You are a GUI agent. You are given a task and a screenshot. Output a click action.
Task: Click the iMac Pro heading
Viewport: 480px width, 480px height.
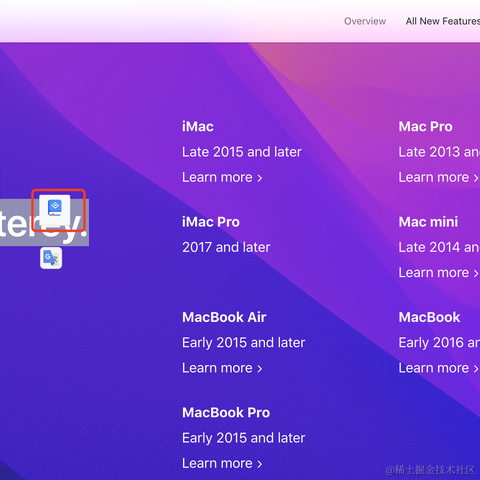(x=211, y=222)
